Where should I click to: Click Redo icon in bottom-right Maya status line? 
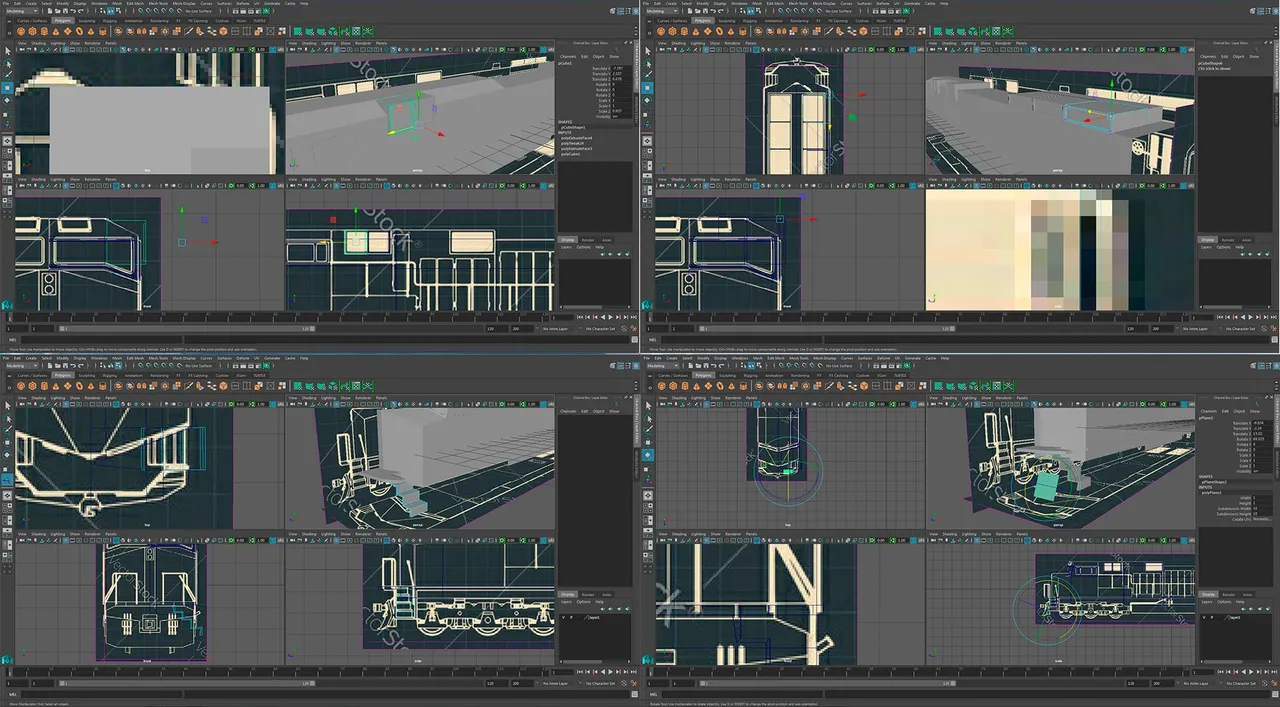[720, 364]
